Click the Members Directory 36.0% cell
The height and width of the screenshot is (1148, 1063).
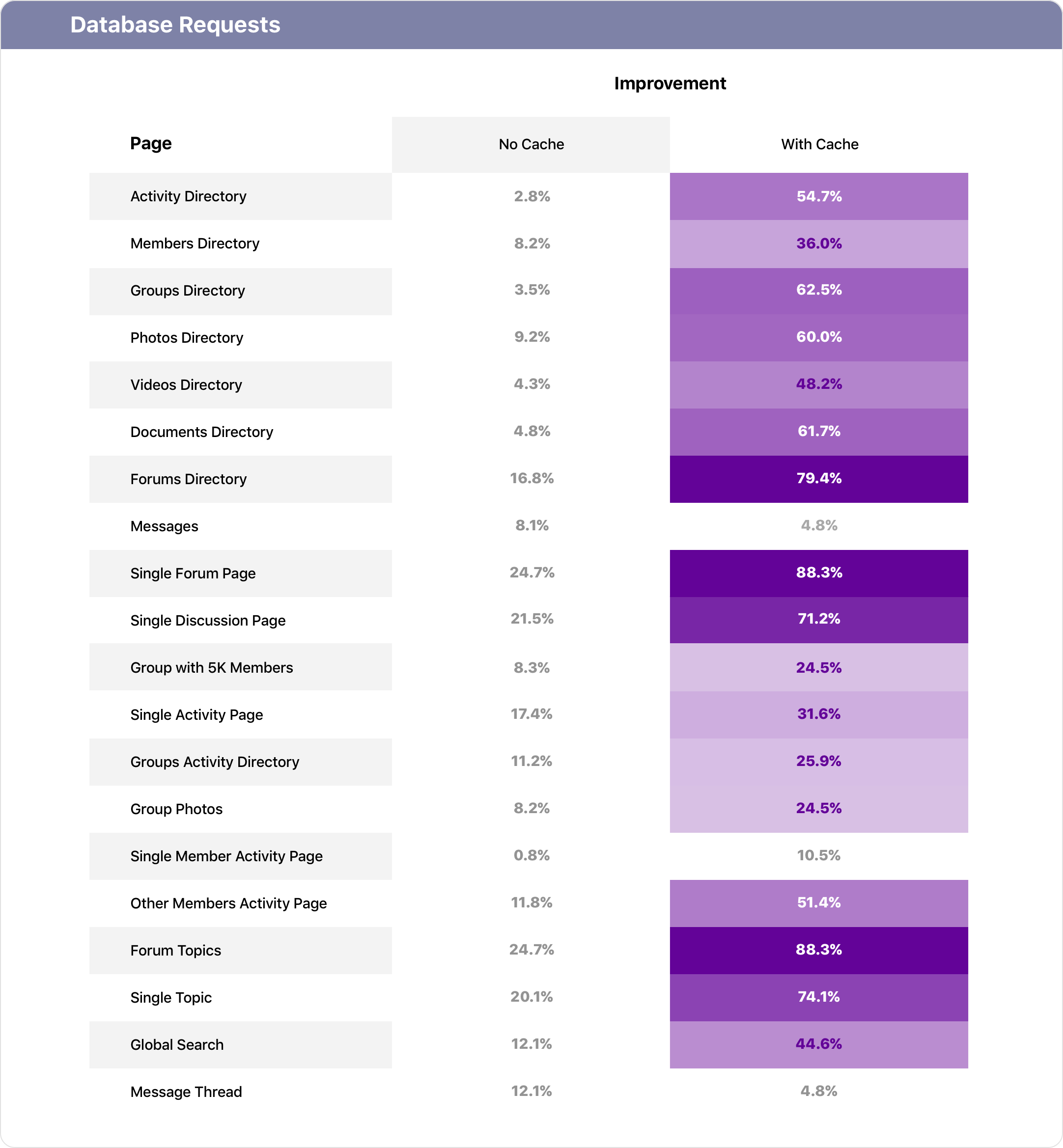[819, 244]
